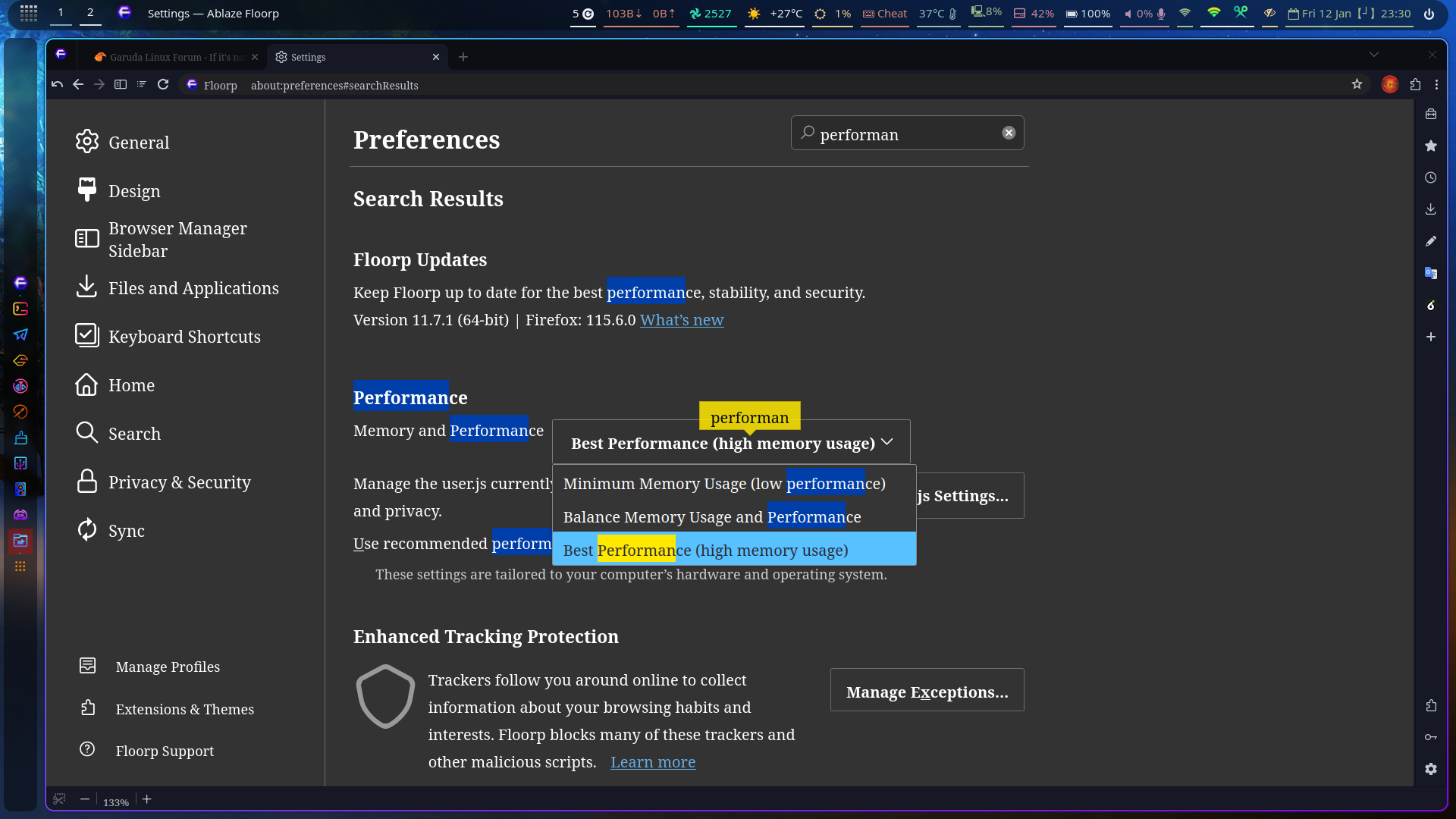Open the What's new link
The image size is (1456, 819).
pos(682,320)
